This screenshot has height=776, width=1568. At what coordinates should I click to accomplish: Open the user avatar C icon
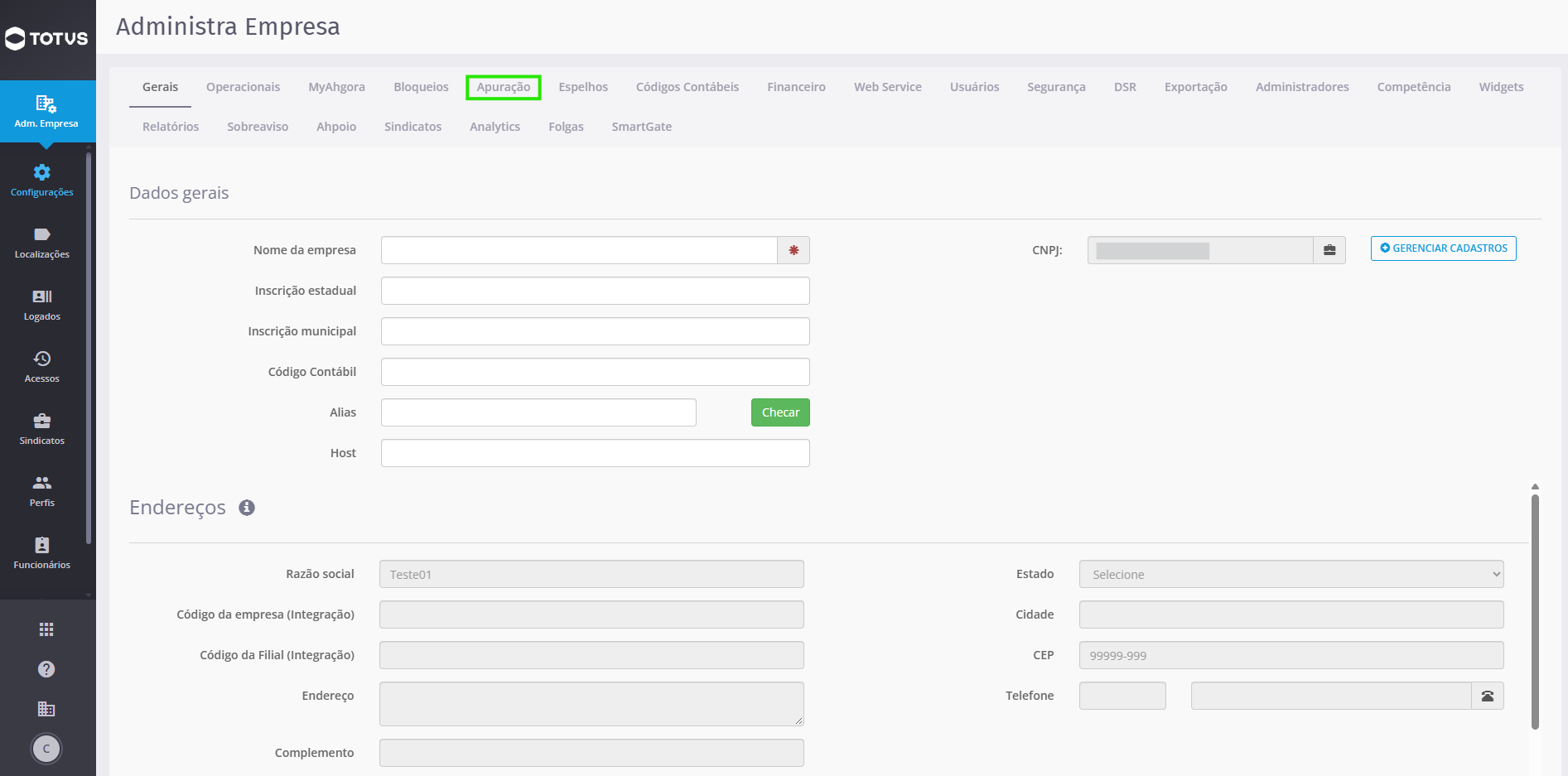coord(46,749)
